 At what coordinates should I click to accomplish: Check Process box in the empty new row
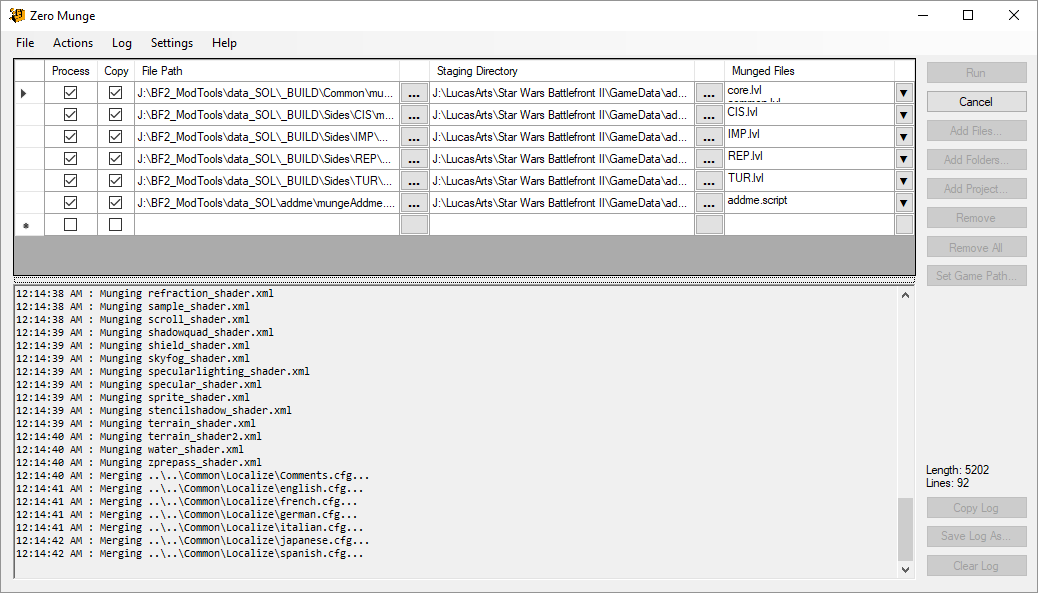click(x=70, y=225)
